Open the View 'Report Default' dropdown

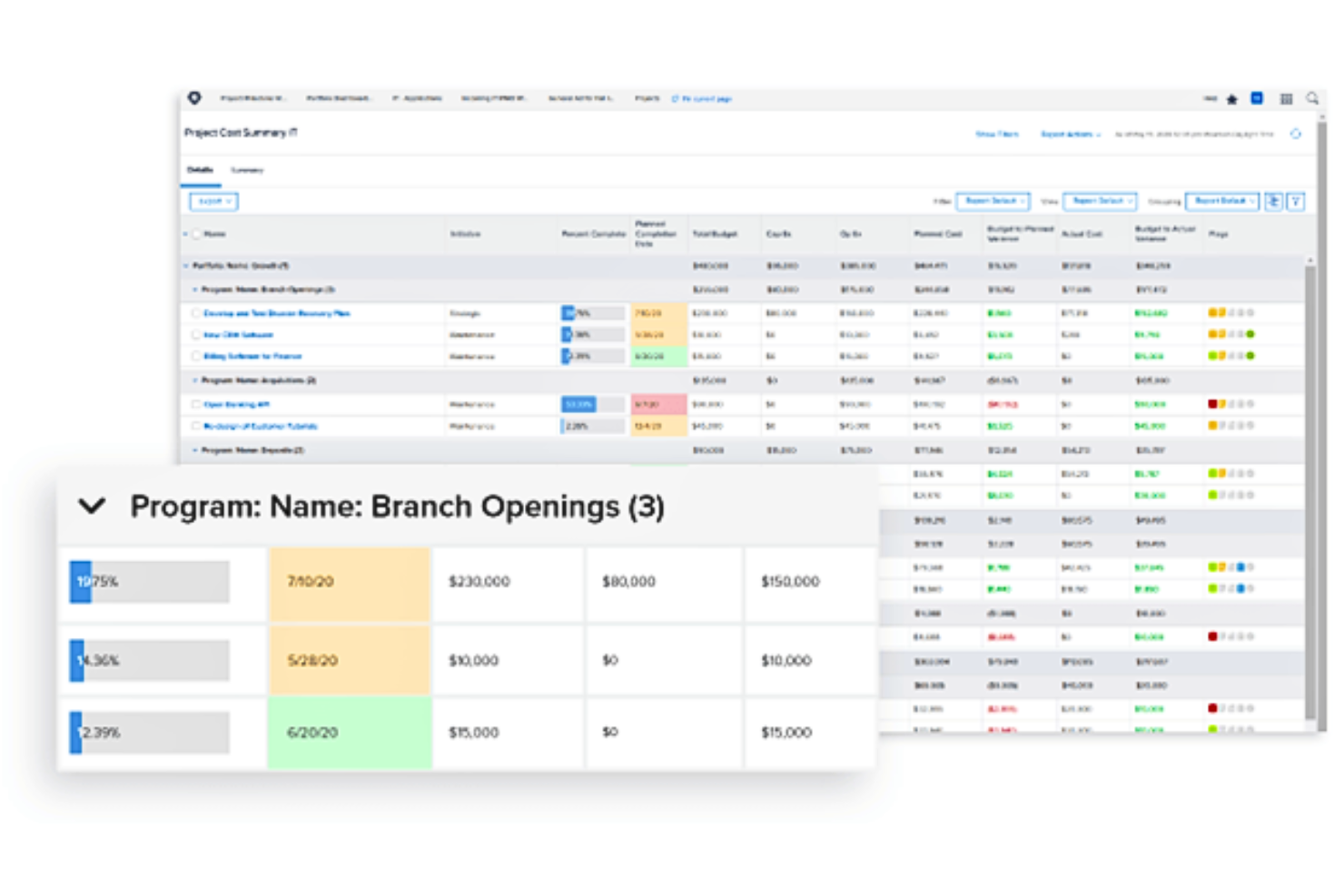coord(1100,201)
